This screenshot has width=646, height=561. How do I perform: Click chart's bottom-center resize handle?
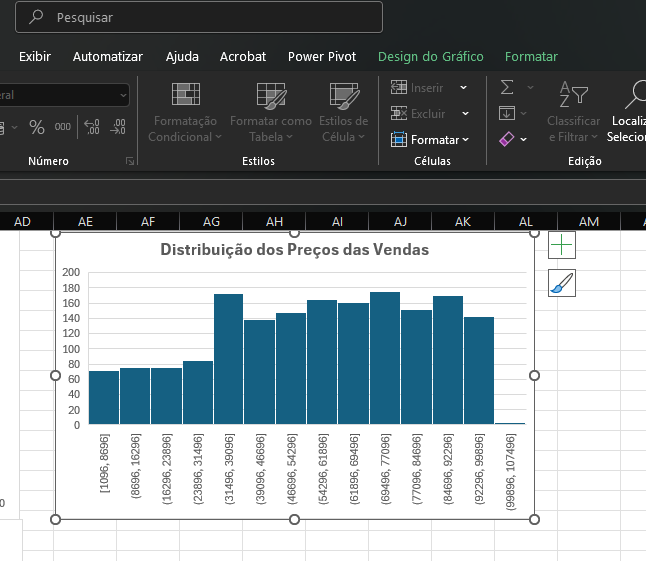click(294, 519)
